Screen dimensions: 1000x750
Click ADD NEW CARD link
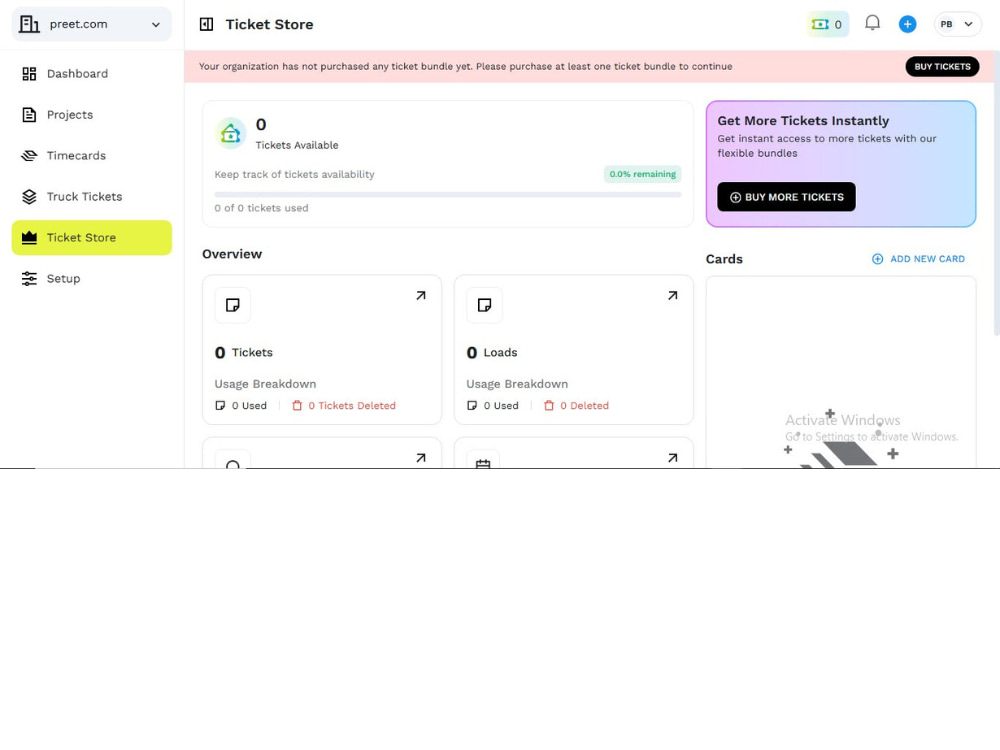[918, 259]
